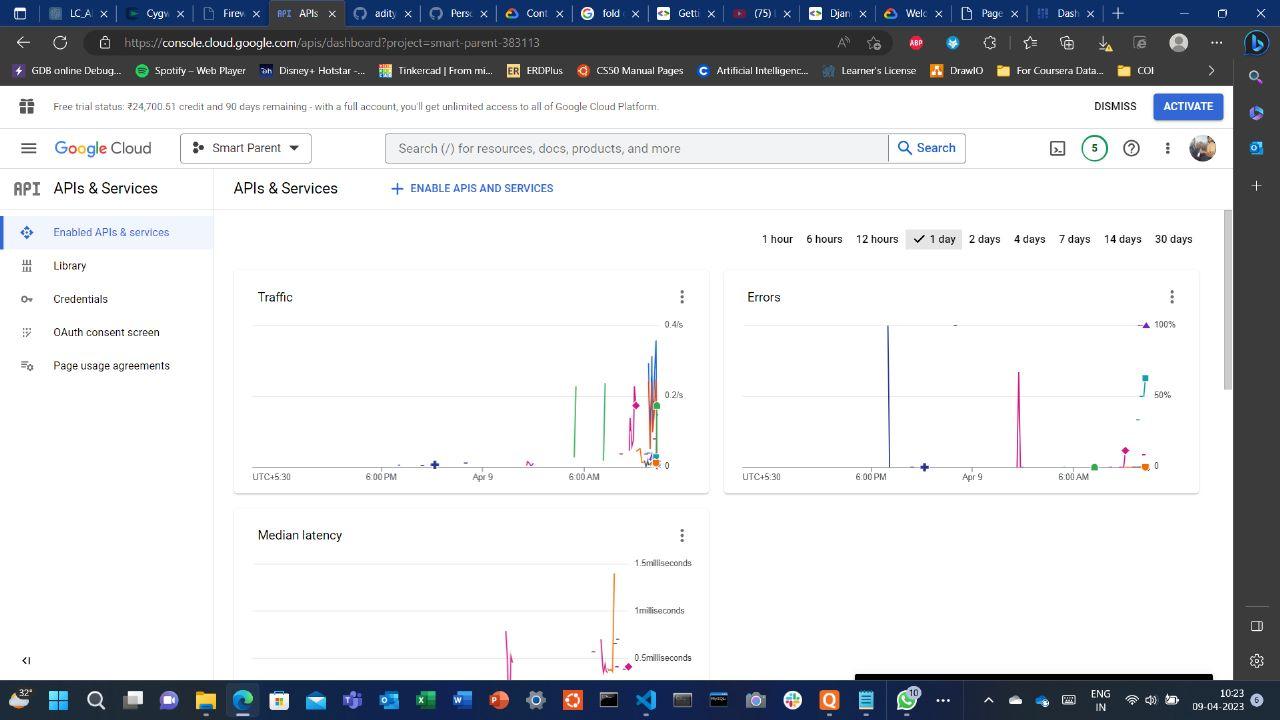The height and width of the screenshot is (720, 1280).
Task: Open Visual Studio Code from taskbar
Action: (x=645, y=700)
